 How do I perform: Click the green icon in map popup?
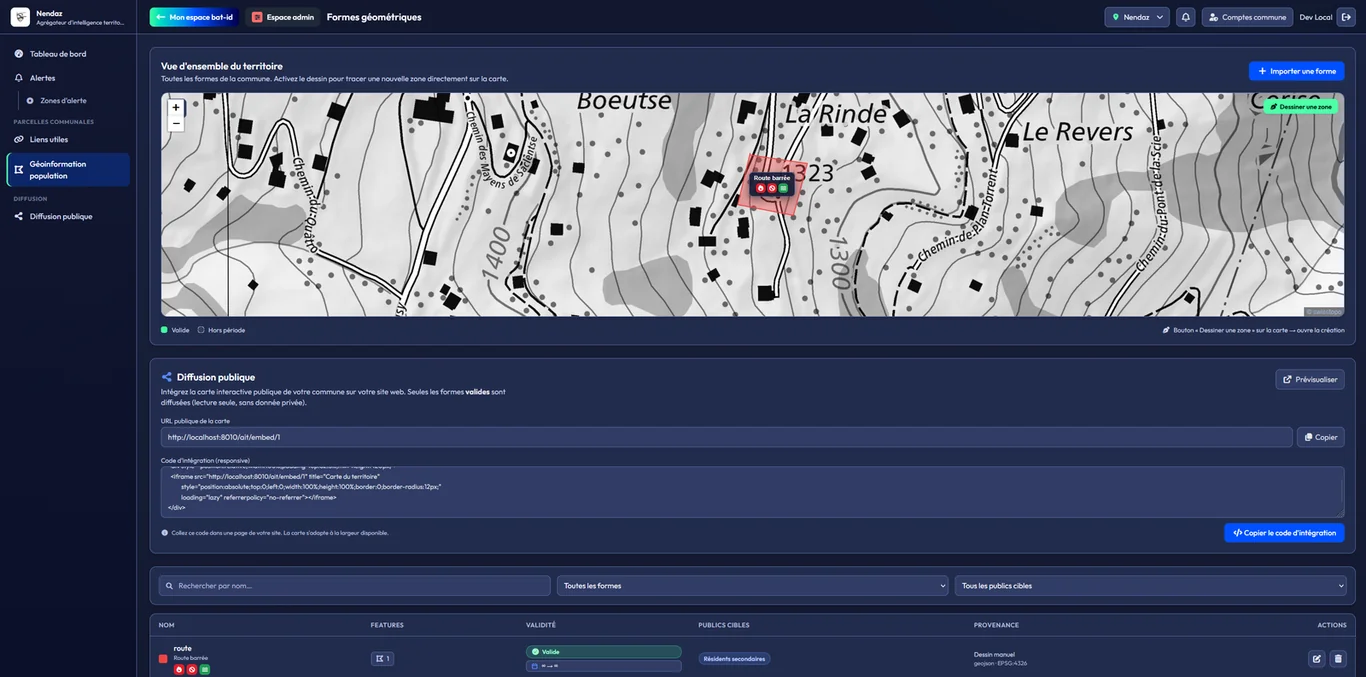(784, 188)
